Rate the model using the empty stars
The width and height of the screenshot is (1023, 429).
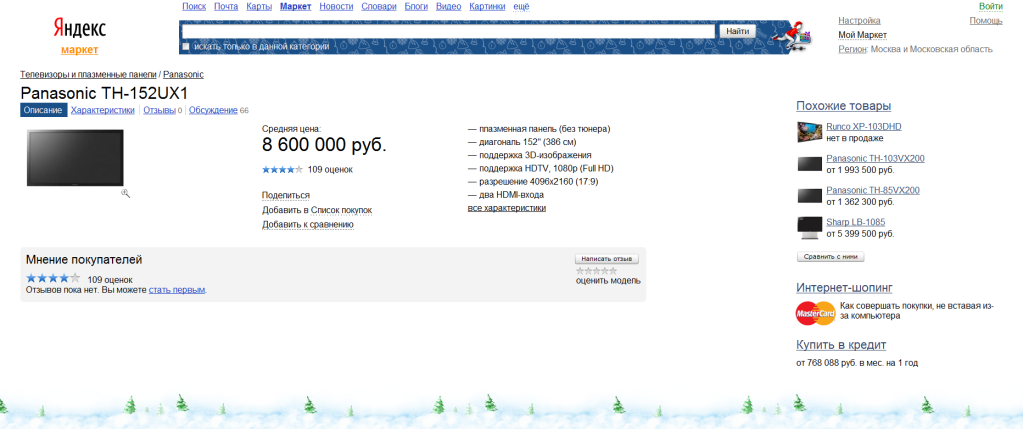[596, 270]
